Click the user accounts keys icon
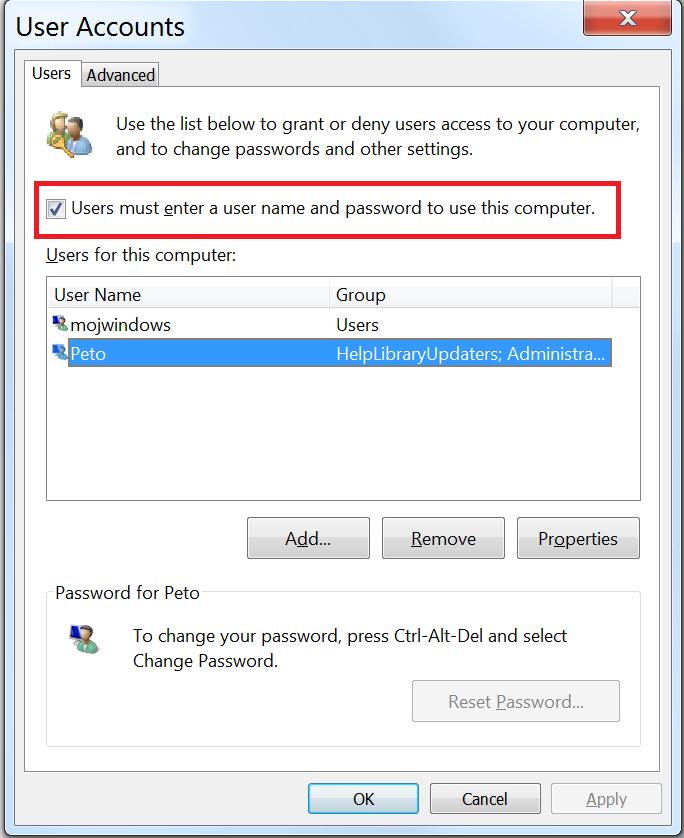This screenshot has width=684, height=838. [x=69, y=135]
